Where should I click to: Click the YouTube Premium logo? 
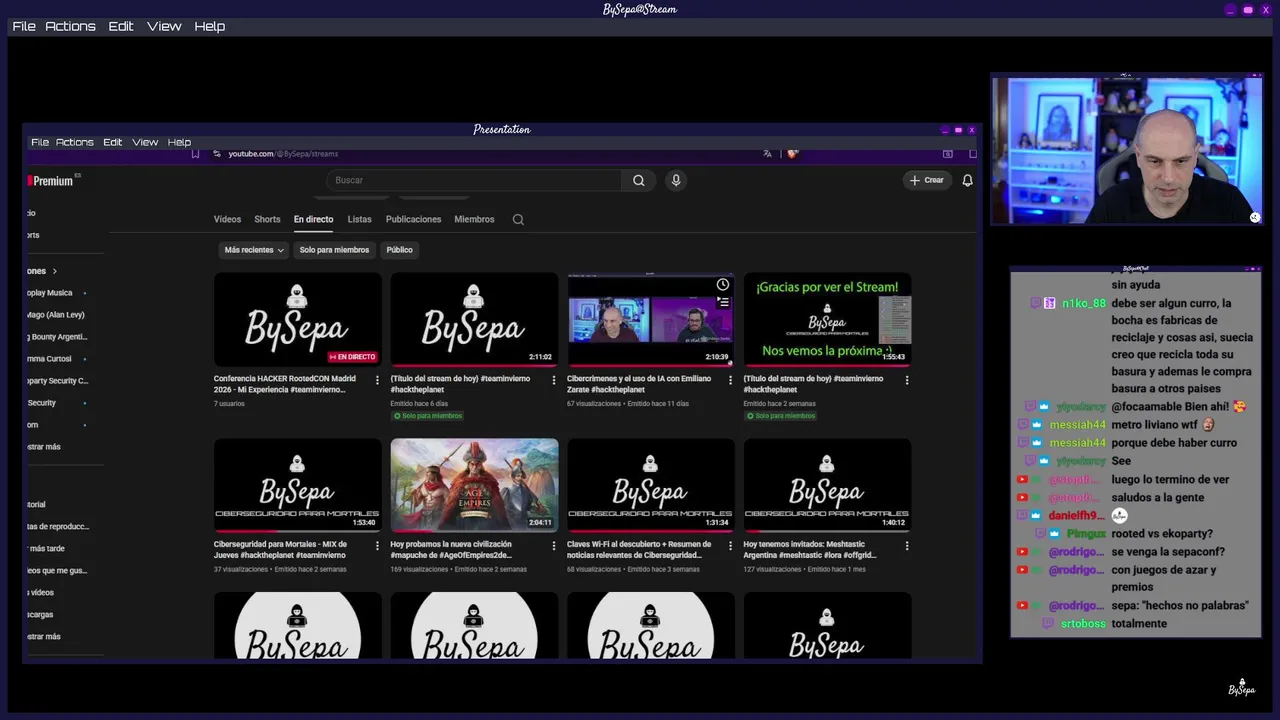click(52, 181)
